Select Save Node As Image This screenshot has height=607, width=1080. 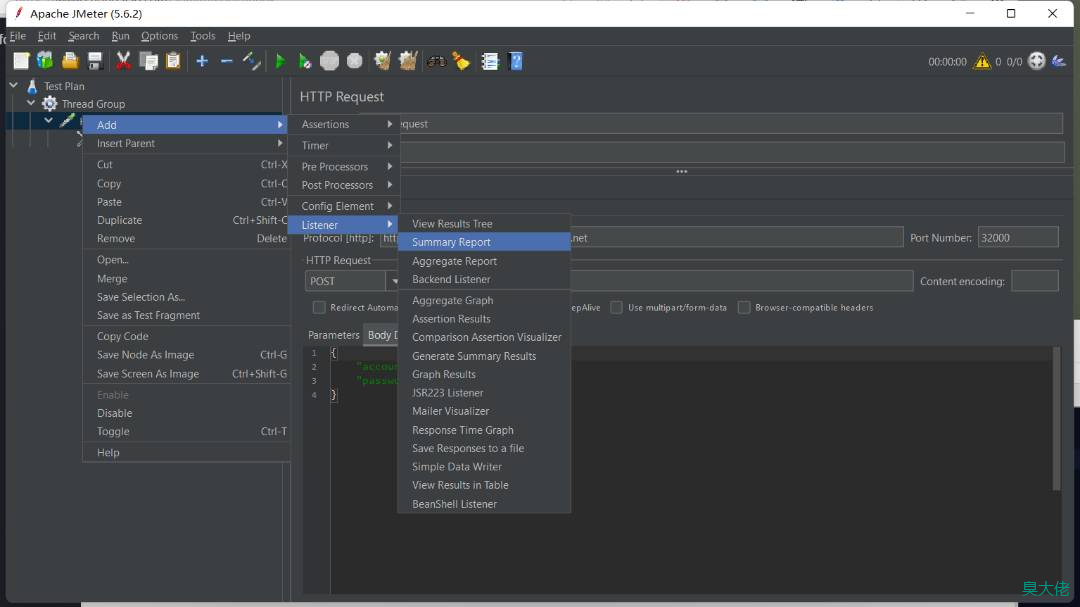pos(186,355)
